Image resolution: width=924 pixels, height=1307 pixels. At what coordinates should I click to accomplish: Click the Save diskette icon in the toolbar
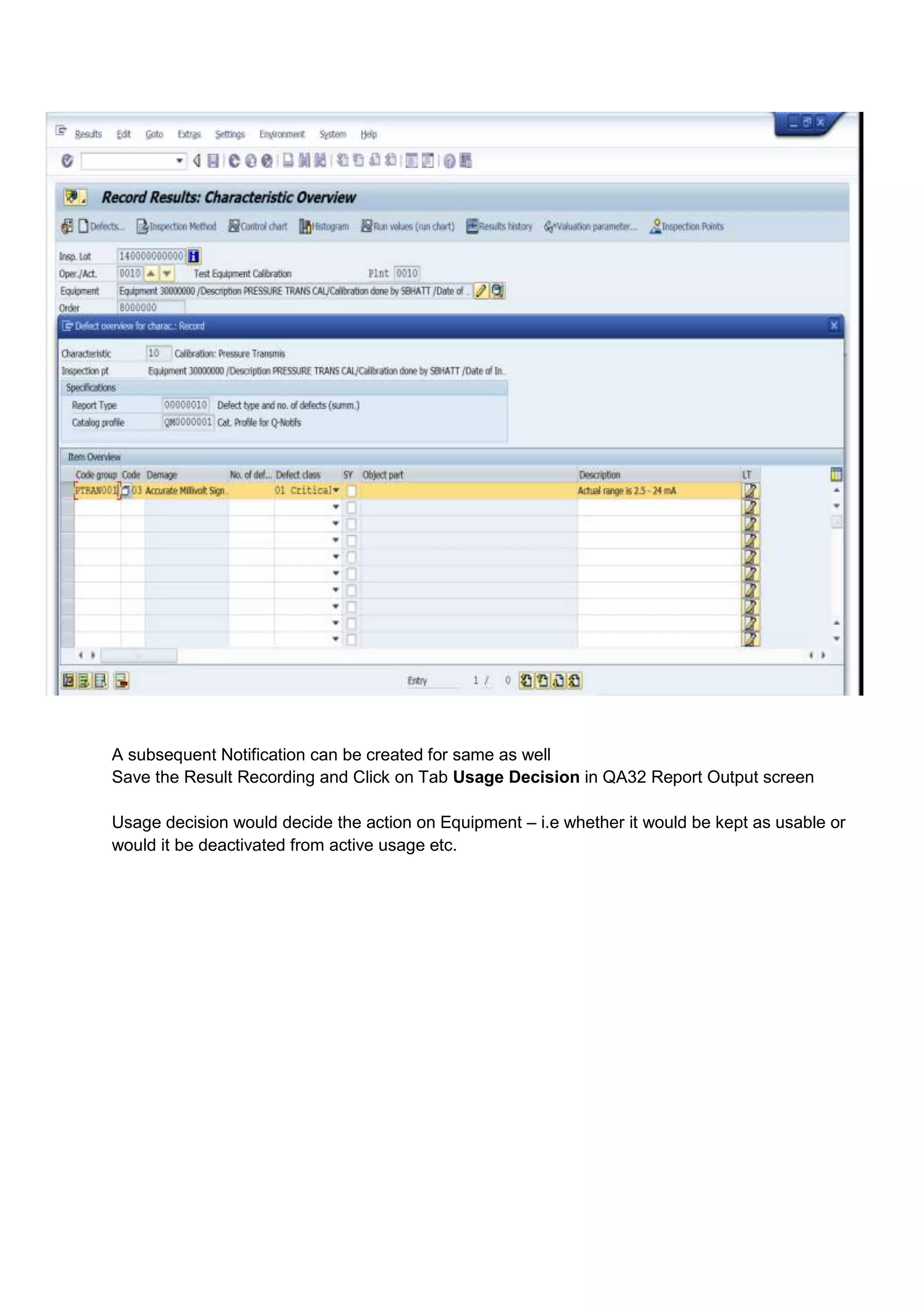[213, 161]
